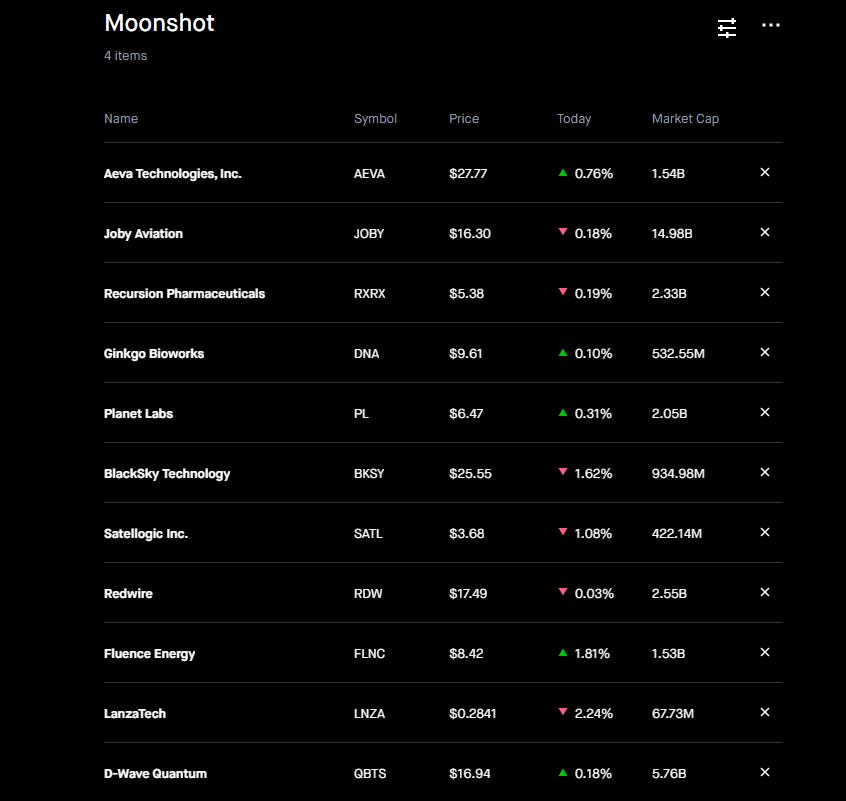The width and height of the screenshot is (846, 801).
Task: Click the 14.98B market cap value
Action: [x=672, y=234]
